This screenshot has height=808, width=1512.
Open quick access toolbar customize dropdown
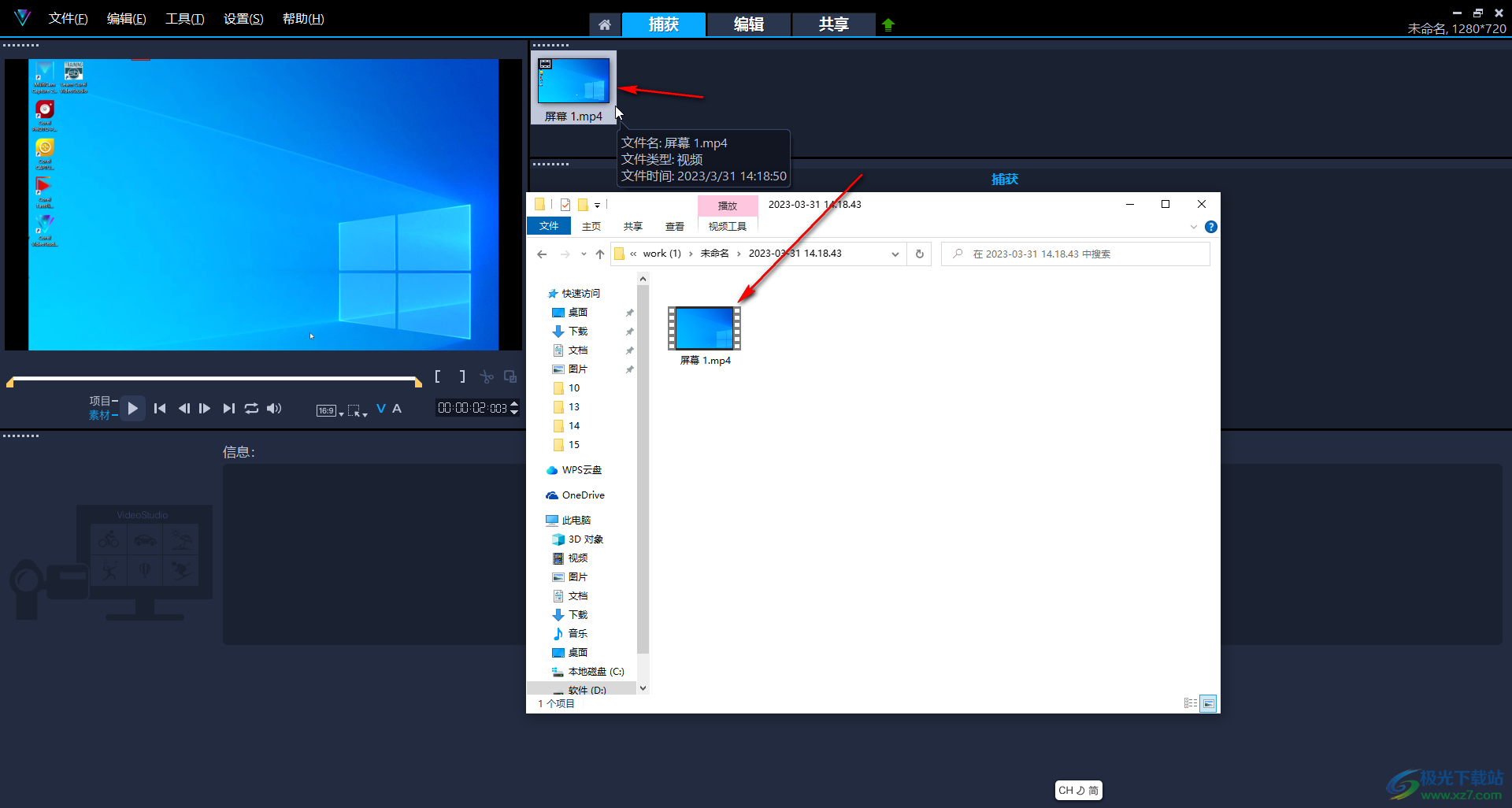(x=598, y=205)
